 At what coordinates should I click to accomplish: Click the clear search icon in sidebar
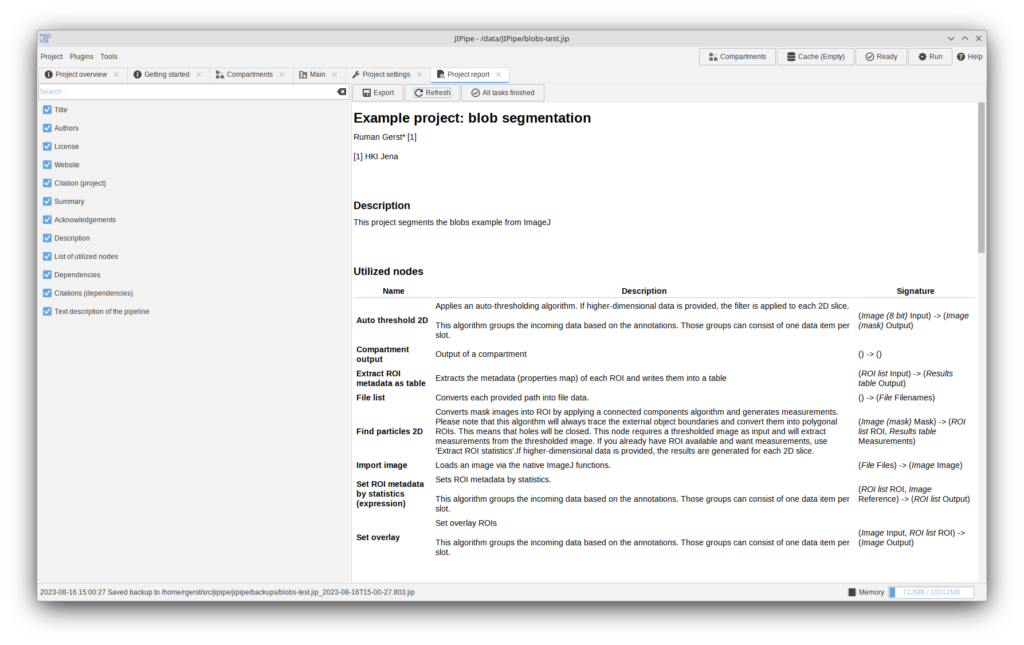[x=341, y=91]
